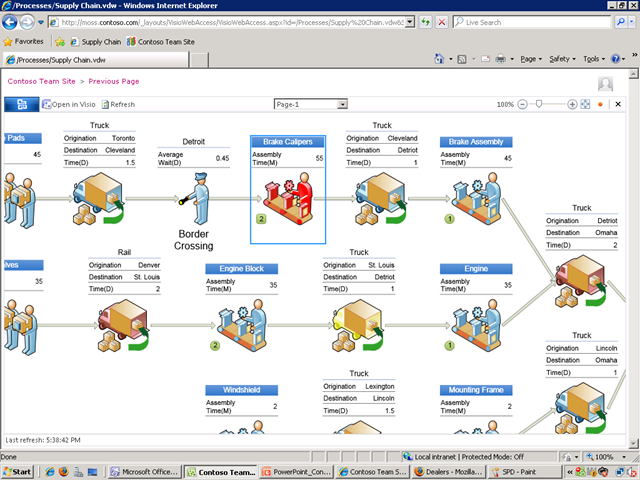The height and width of the screenshot is (480, 640).
Task: Select the Border Crossing guard shape
Action: click(196, 198)
